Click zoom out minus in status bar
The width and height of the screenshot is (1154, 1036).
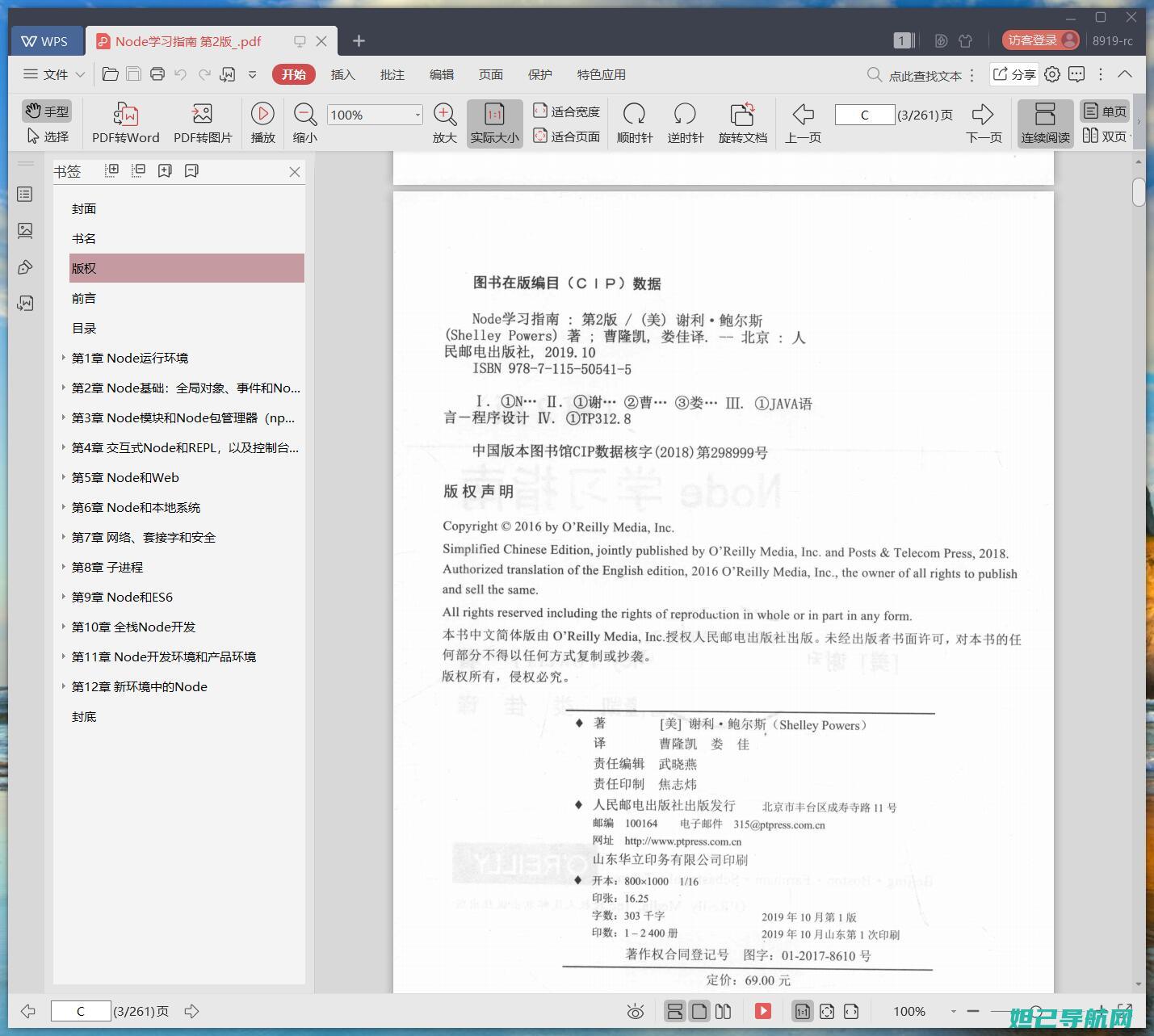[973, 1011]
